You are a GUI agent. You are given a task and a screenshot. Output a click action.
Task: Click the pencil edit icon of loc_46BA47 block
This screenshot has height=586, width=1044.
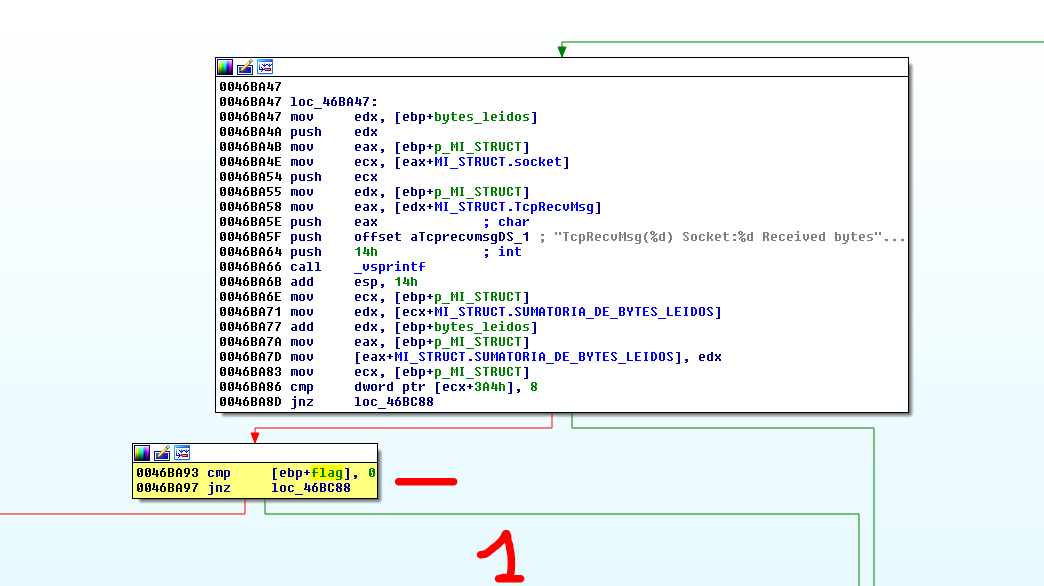(245, 67)
